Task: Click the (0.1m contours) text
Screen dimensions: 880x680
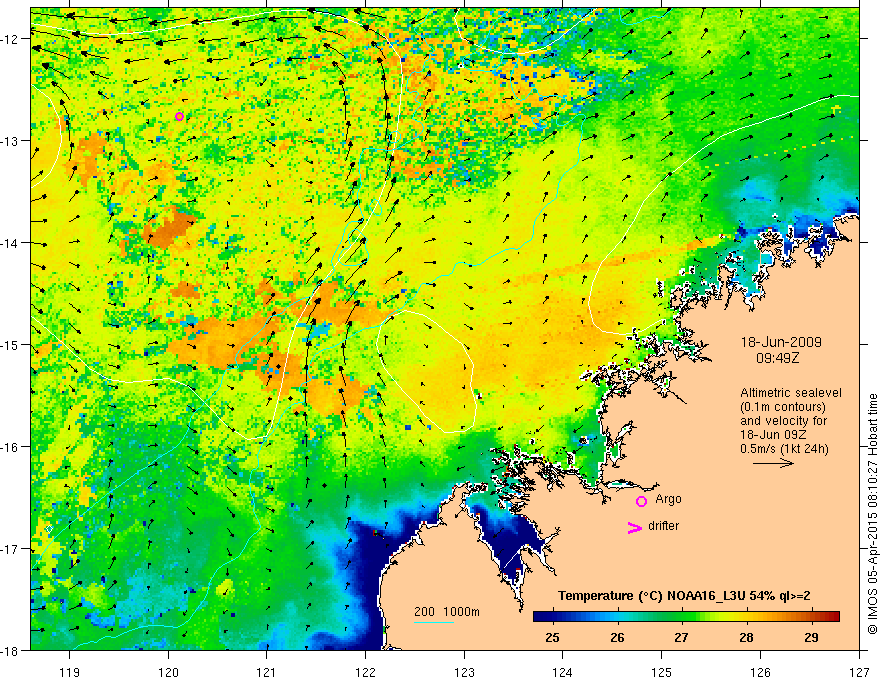Action: tap(783, 407)
